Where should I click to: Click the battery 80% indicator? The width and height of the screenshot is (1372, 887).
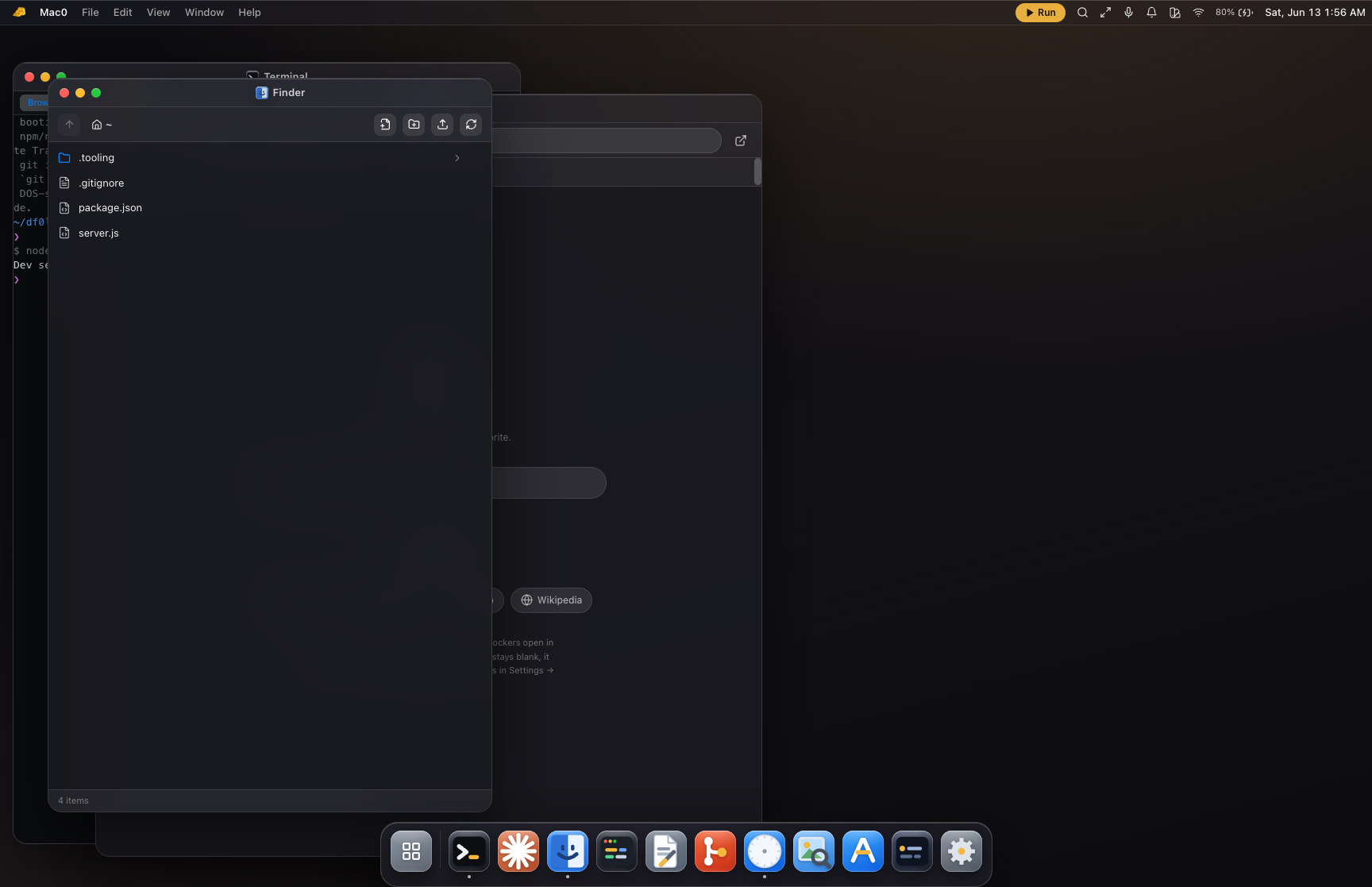tap(1234, 13)
